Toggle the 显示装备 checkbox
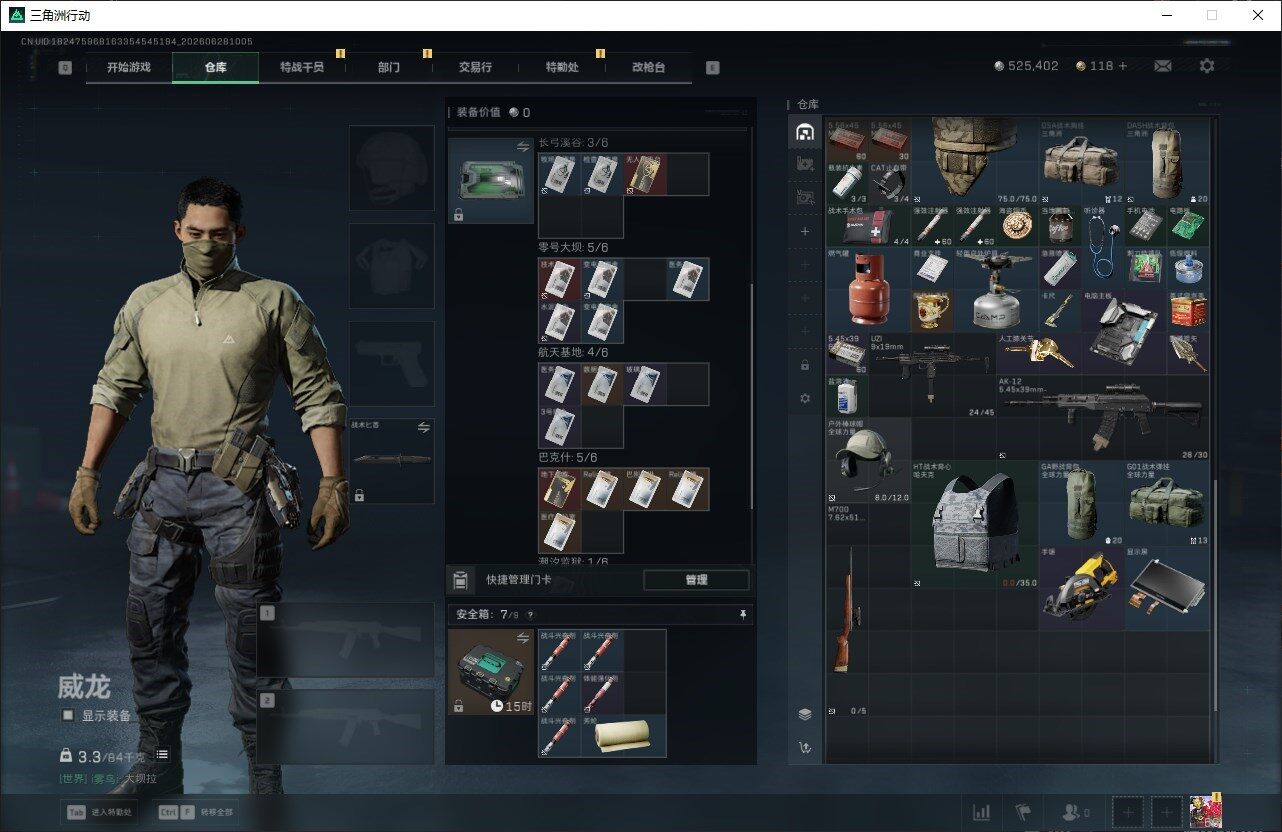Screen dimensions: 1282x832 tap(68, 715)
